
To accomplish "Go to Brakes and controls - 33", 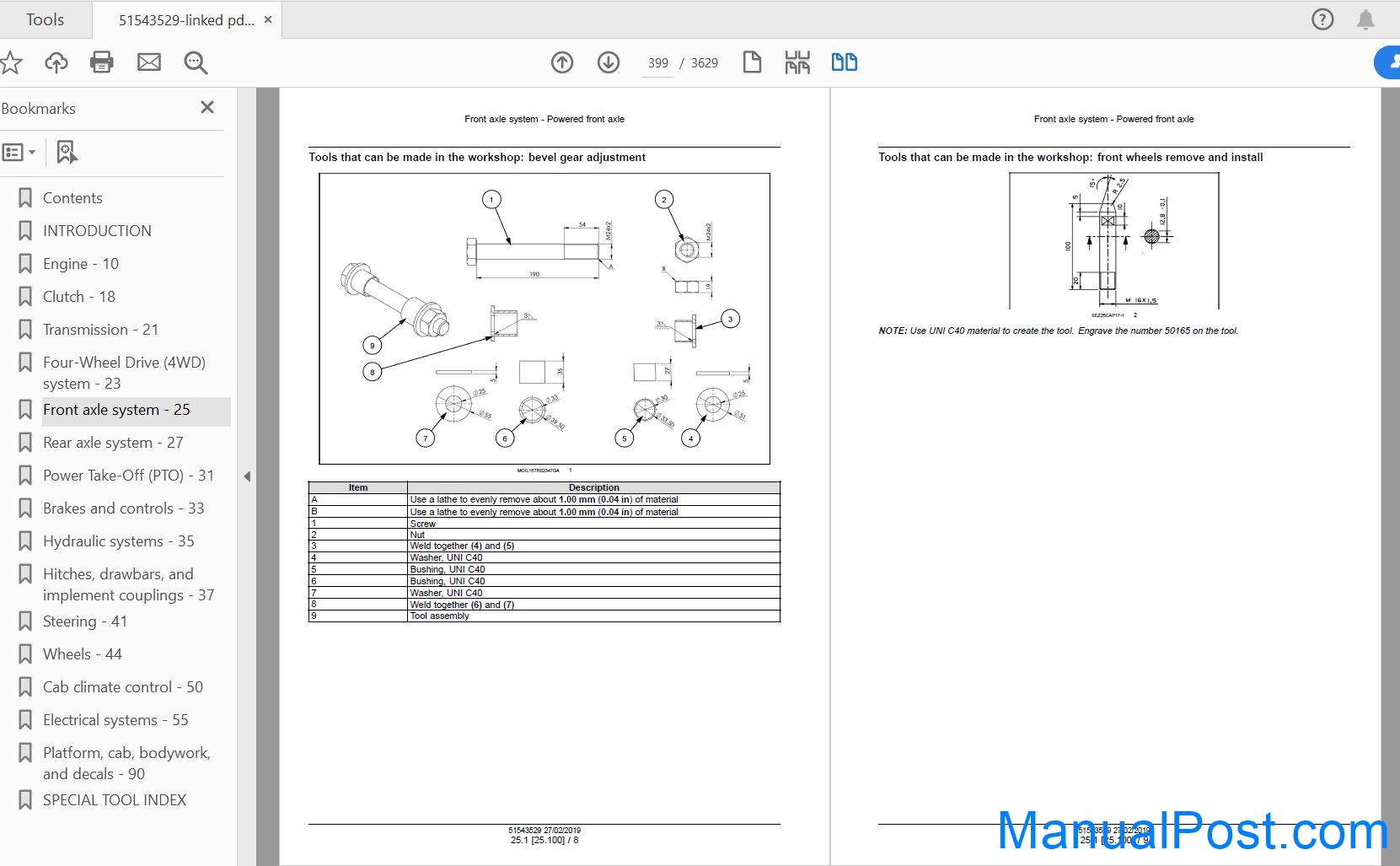I will tap(124, 508).
